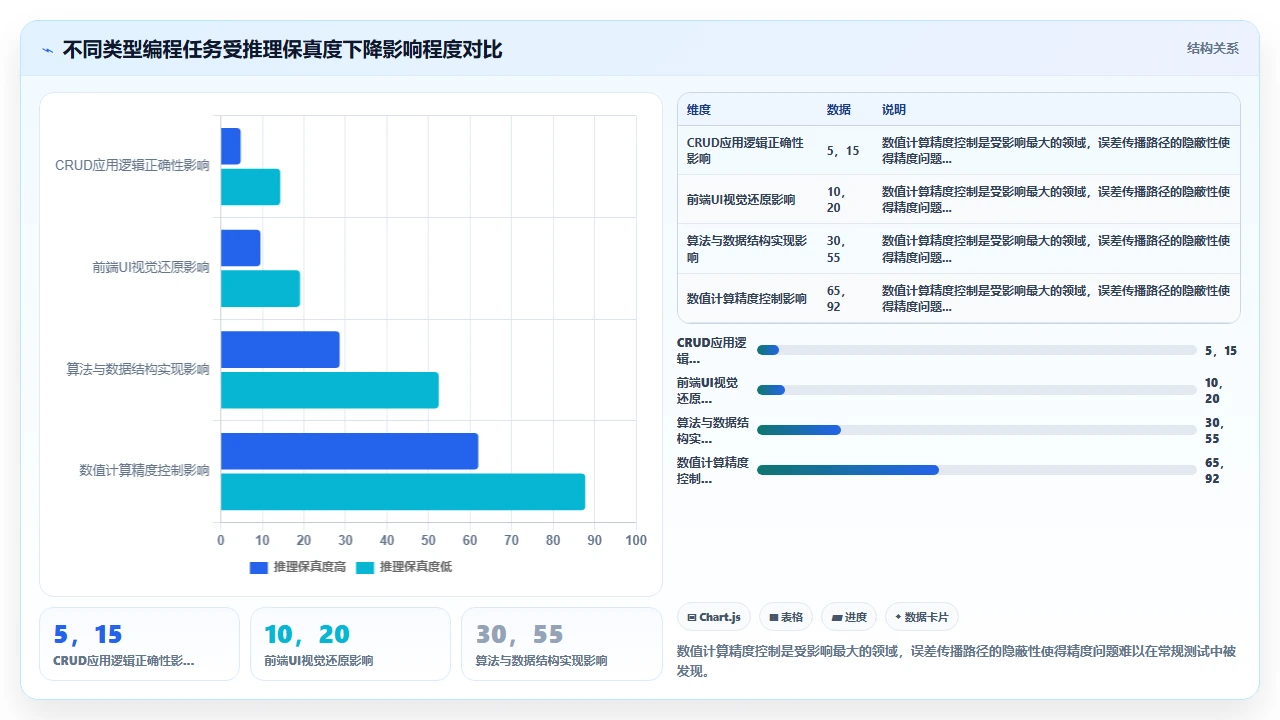Toggle the 推理保真度高 legend item
The image size is (1280, 720).
coord(298,567)
